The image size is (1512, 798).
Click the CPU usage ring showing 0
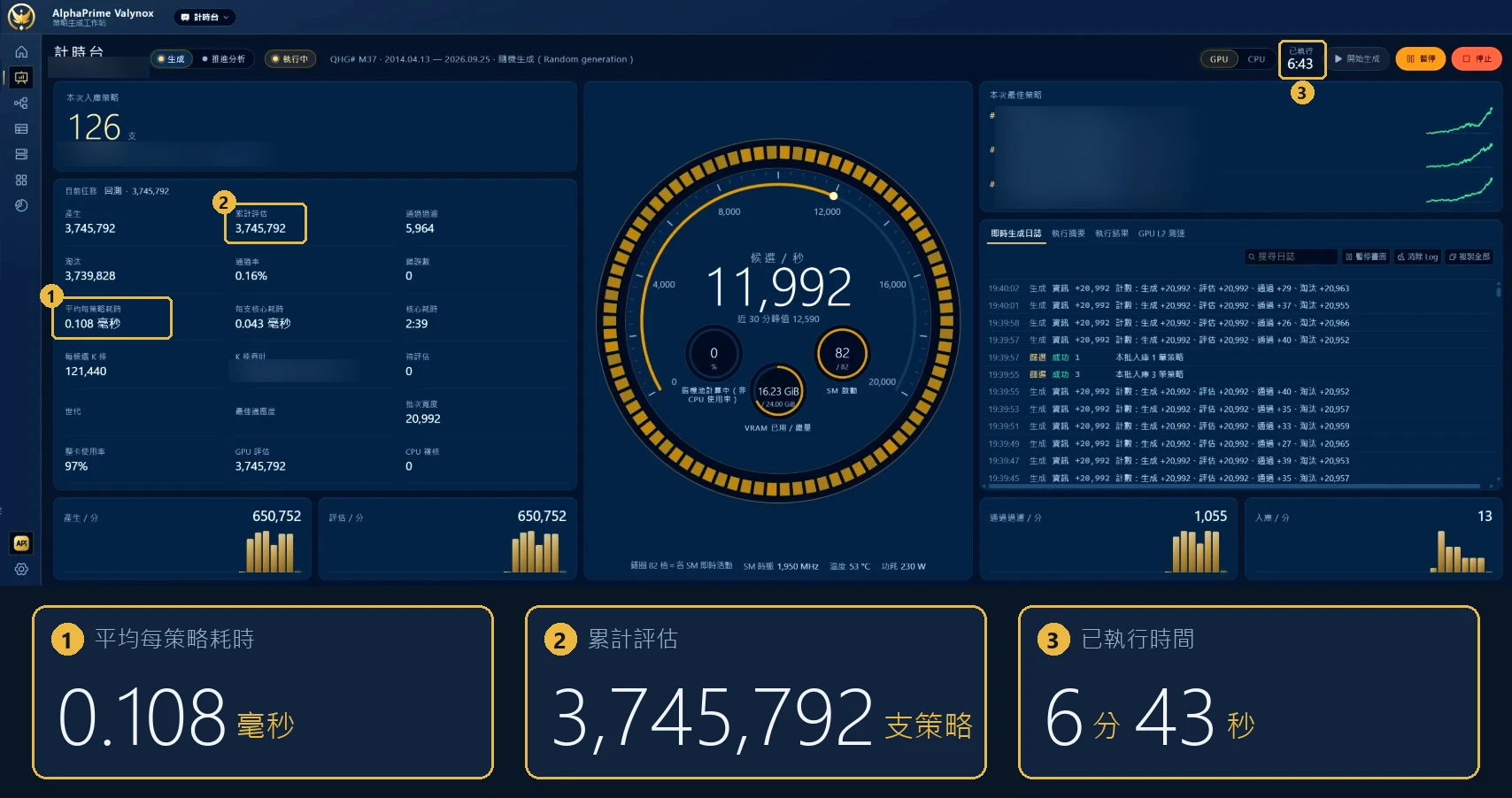(x=714, y=354)
